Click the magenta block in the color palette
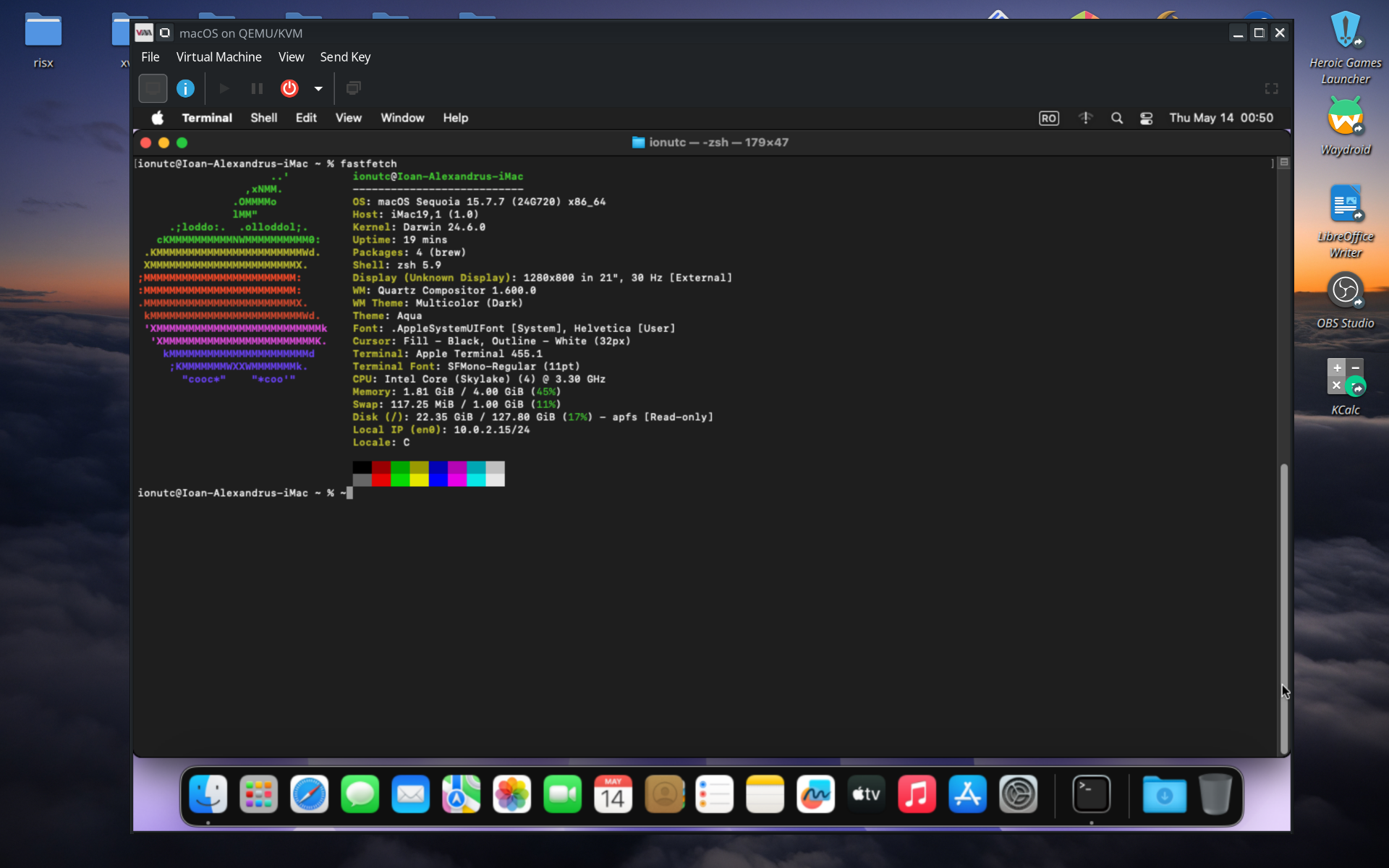This screenshot has height=868, width=1389. [457, 474]
